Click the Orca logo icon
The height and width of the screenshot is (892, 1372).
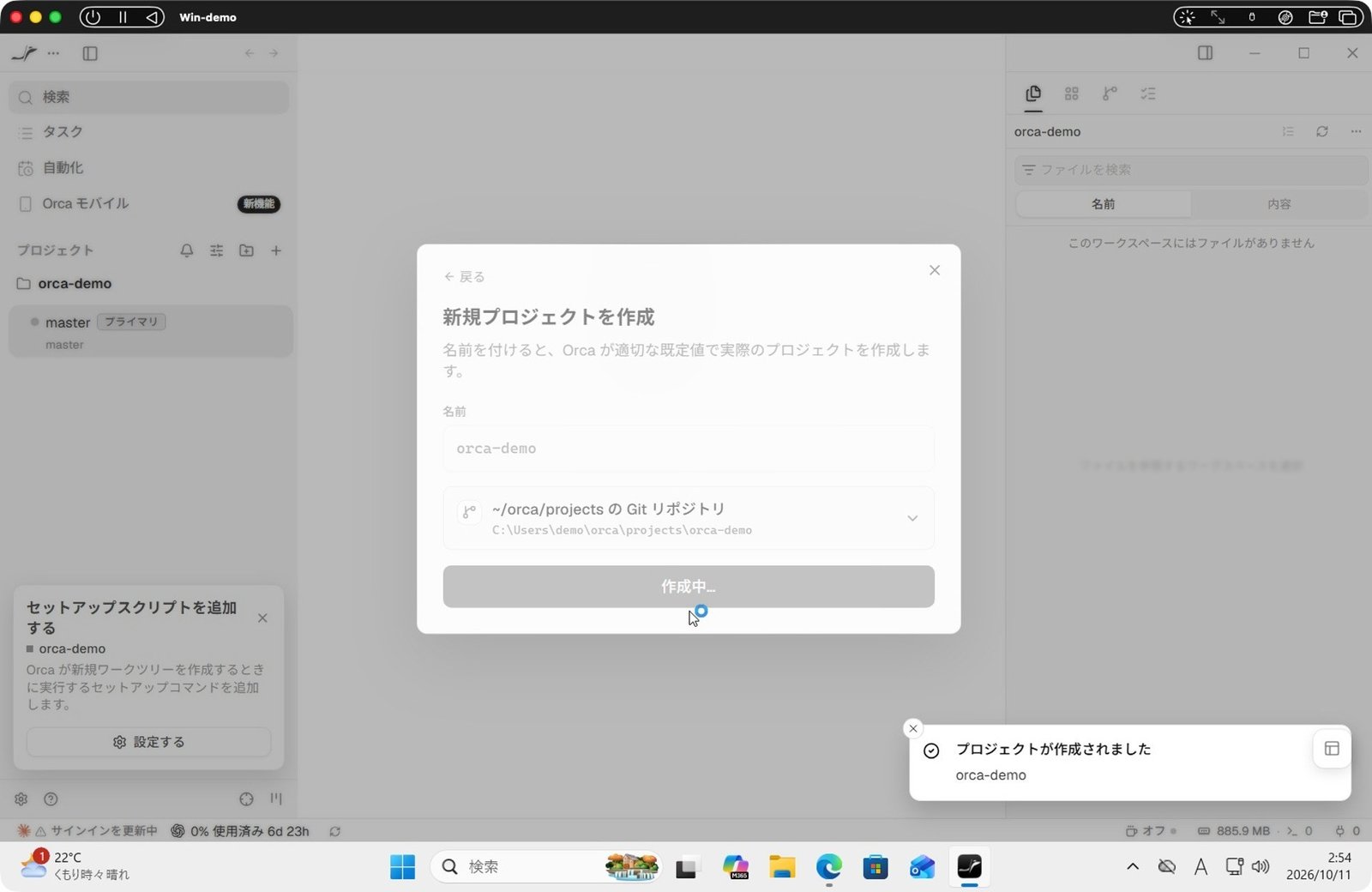click(24, 53)
